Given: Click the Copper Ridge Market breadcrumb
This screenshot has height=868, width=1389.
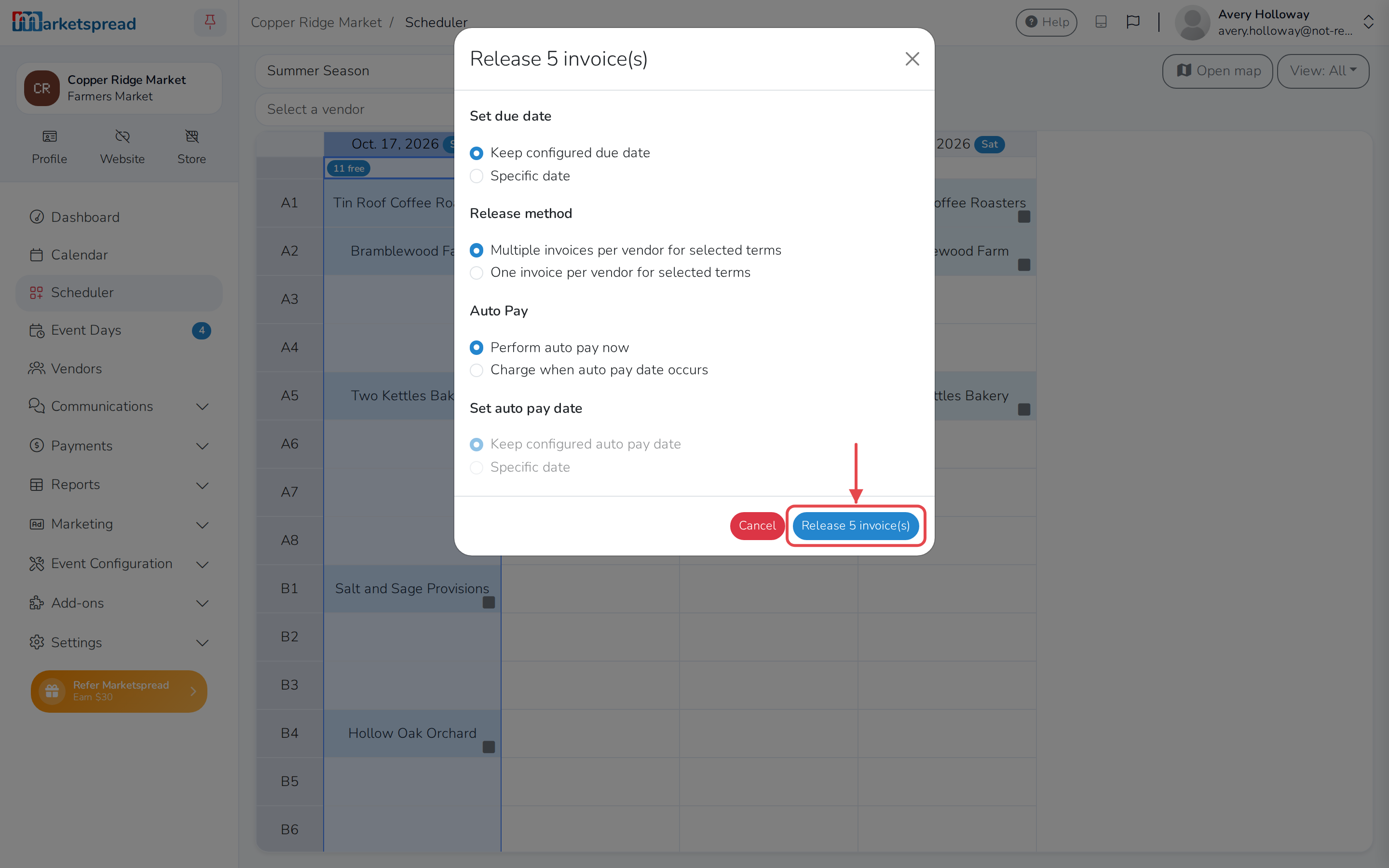Looking at the screenshot, I should pyautogui.click(x=316, y=22).
